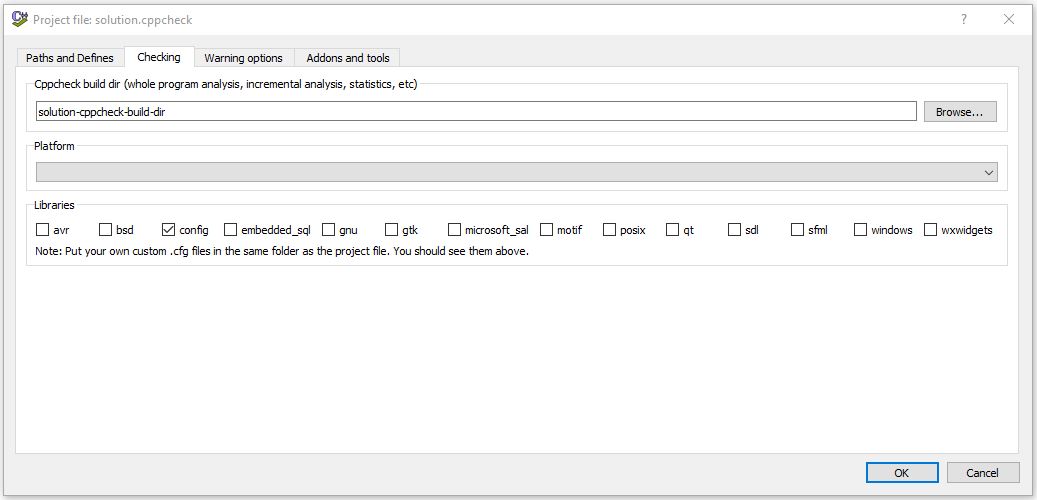Viewport: 1037px width, 500px height.
Task: Check the sfml library option
Action: 798,229
